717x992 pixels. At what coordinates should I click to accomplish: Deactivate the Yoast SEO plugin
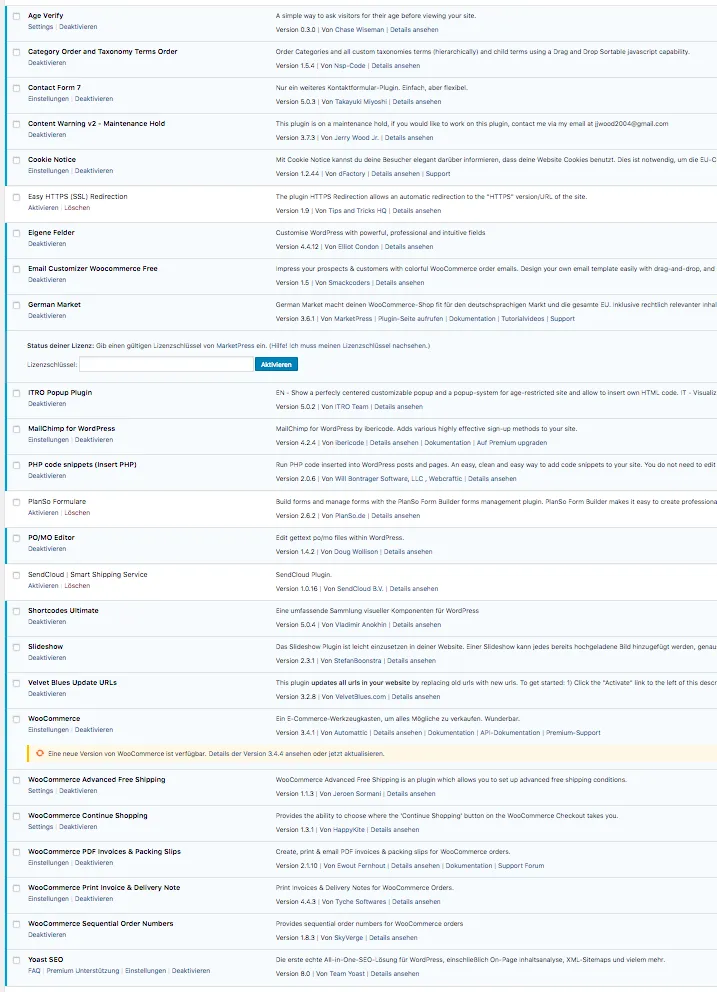(x=190, y=971)
